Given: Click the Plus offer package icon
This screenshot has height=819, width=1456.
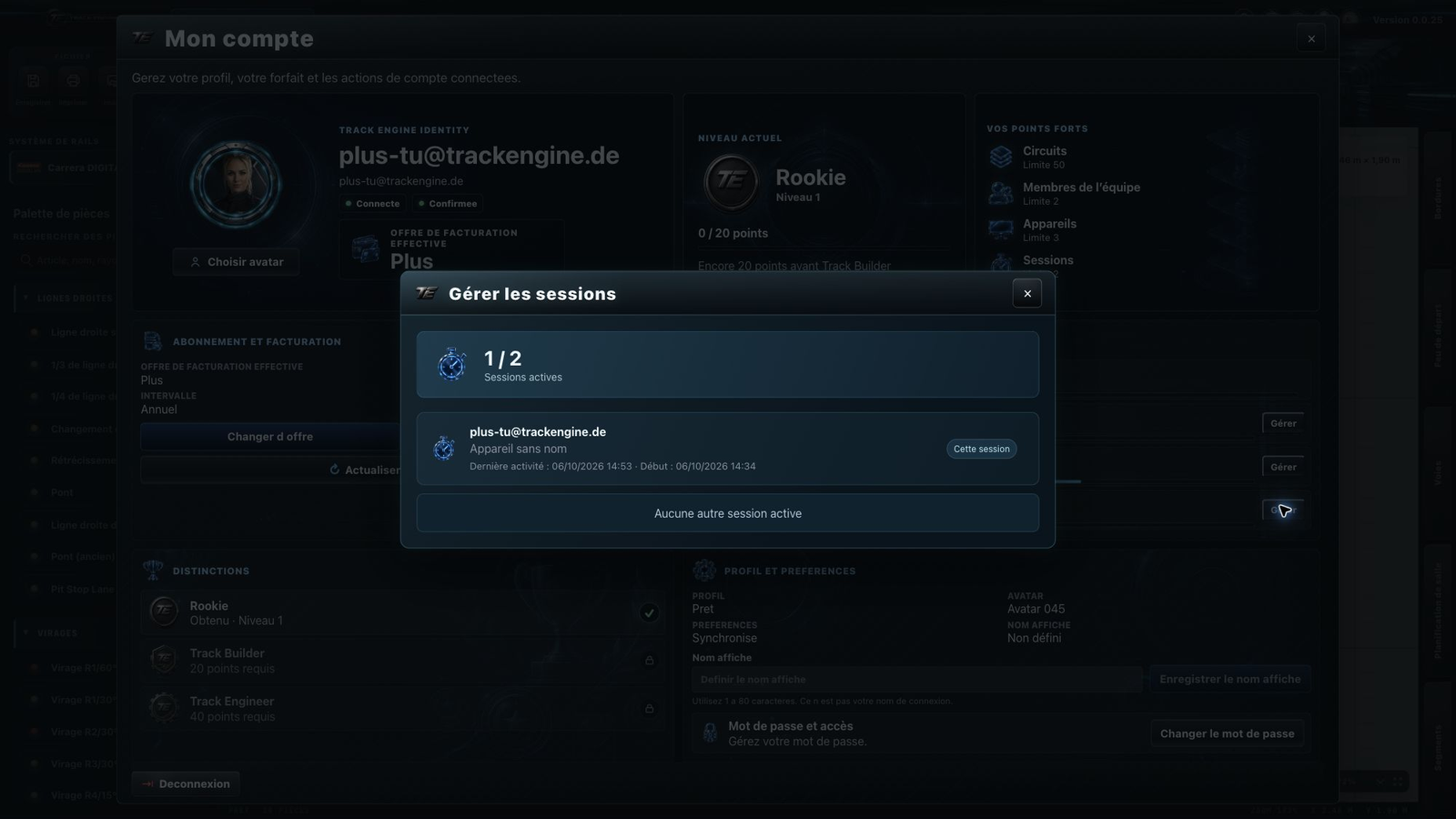Looking at the screenshot, I should click(365, 248).
